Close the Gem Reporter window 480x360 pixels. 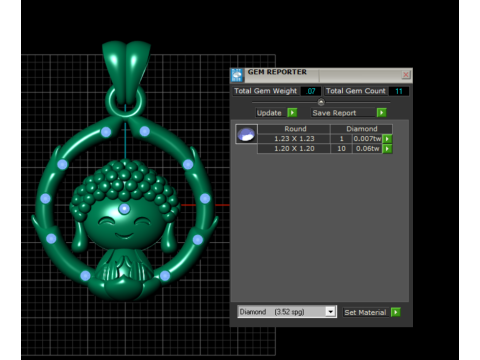[x=406, y=74]
